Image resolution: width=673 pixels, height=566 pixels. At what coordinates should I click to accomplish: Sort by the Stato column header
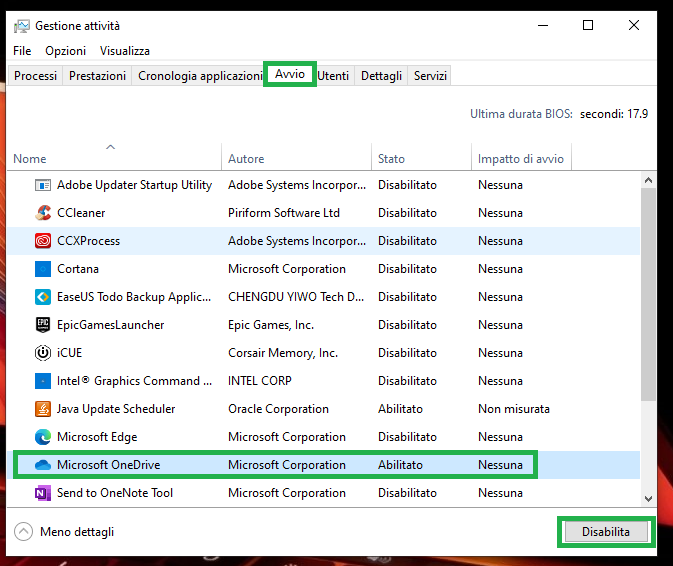[421, 157]
